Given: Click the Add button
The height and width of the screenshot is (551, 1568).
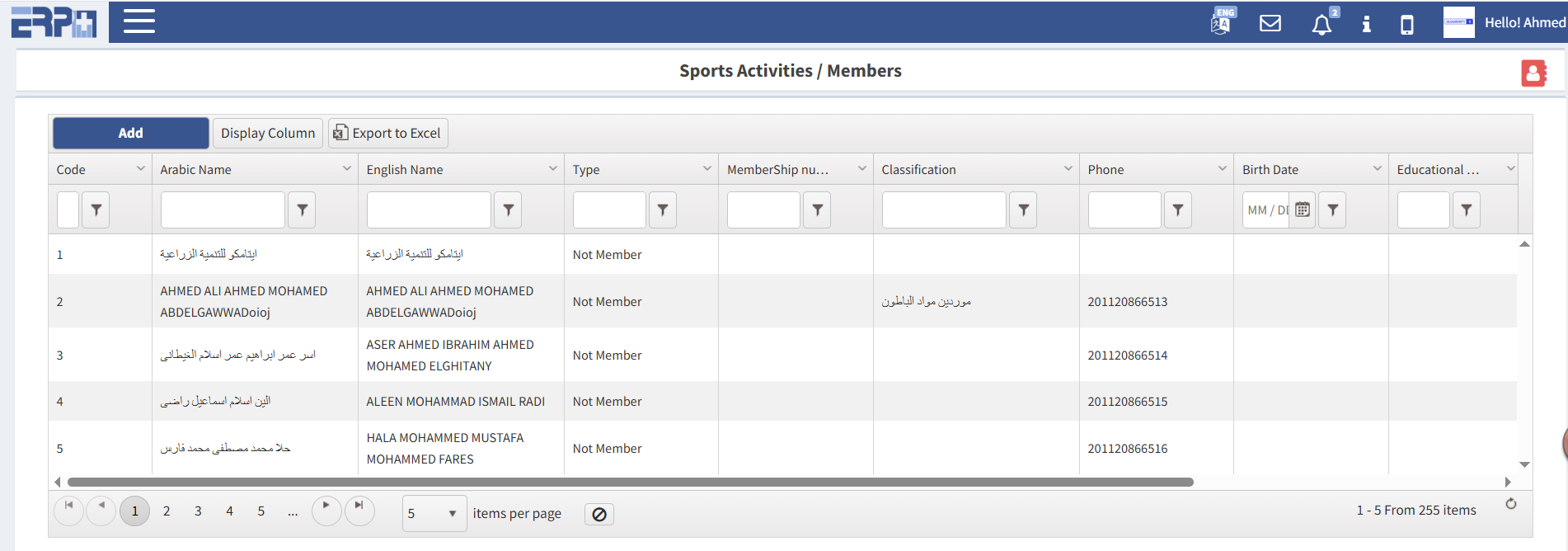Looking at the screenshot, I should point(130,133).
